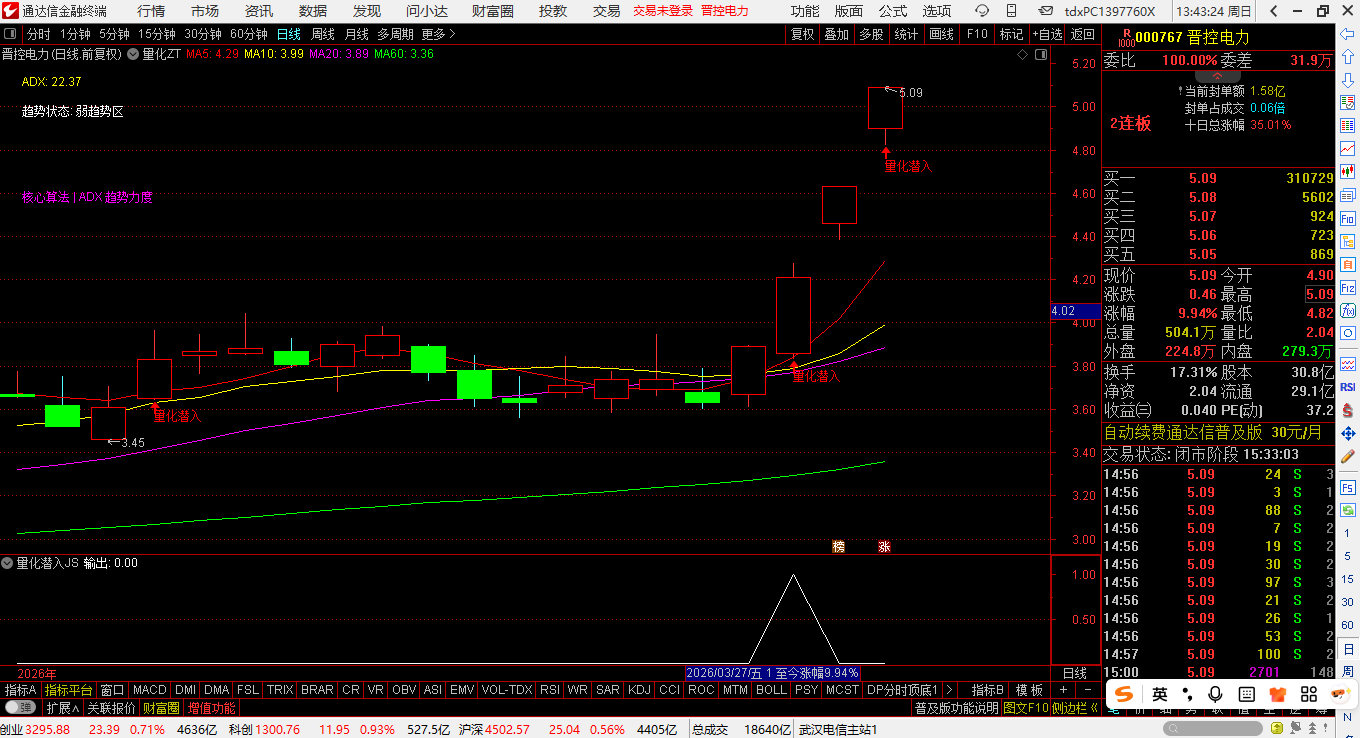Expand the 扩展∧ panel

click(62, 707)
